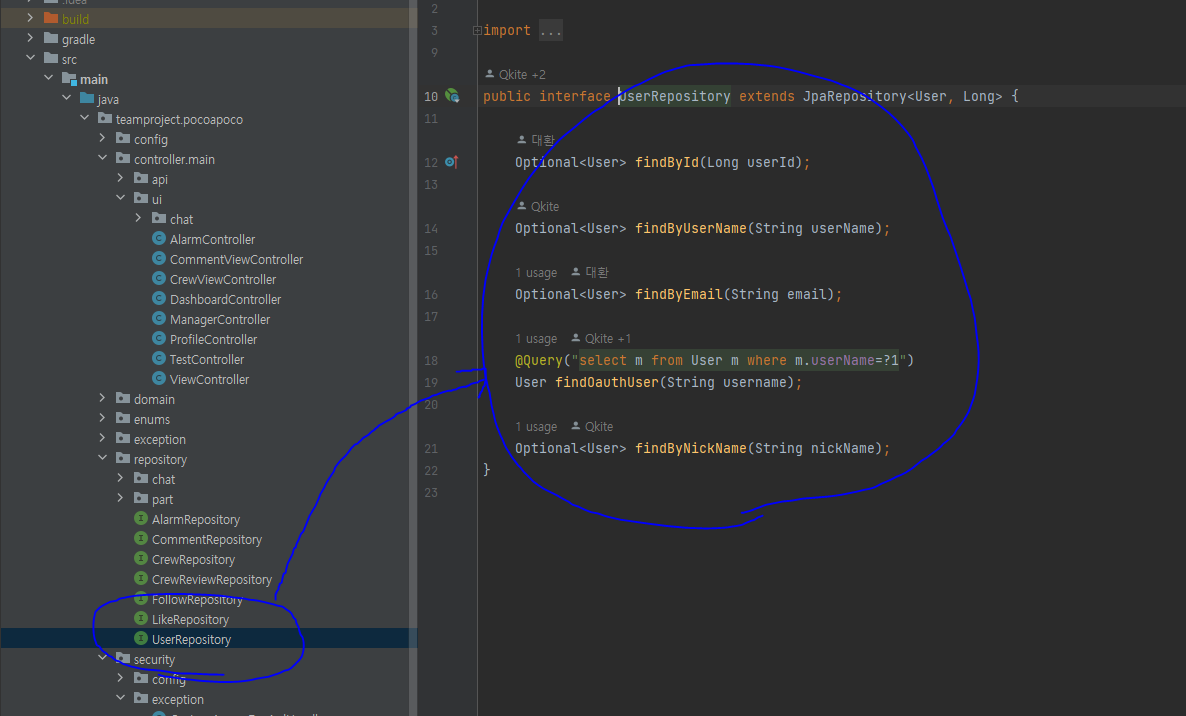Click the TestController class icon

[159, 358]
